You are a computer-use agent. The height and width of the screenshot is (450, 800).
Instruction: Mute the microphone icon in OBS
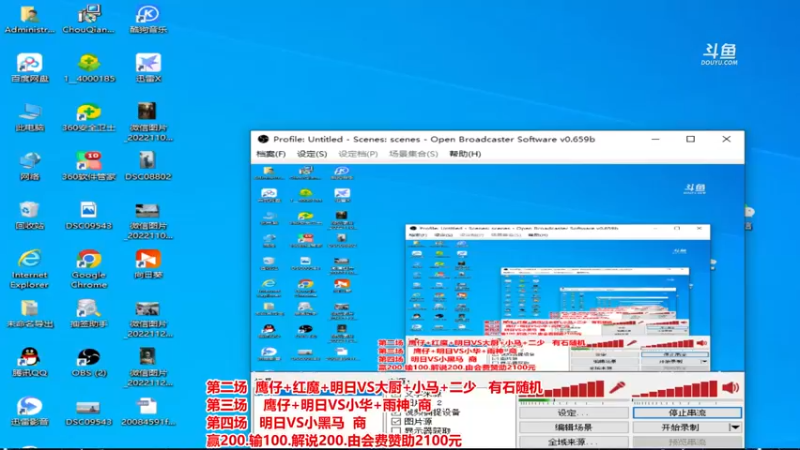point(617,388)
